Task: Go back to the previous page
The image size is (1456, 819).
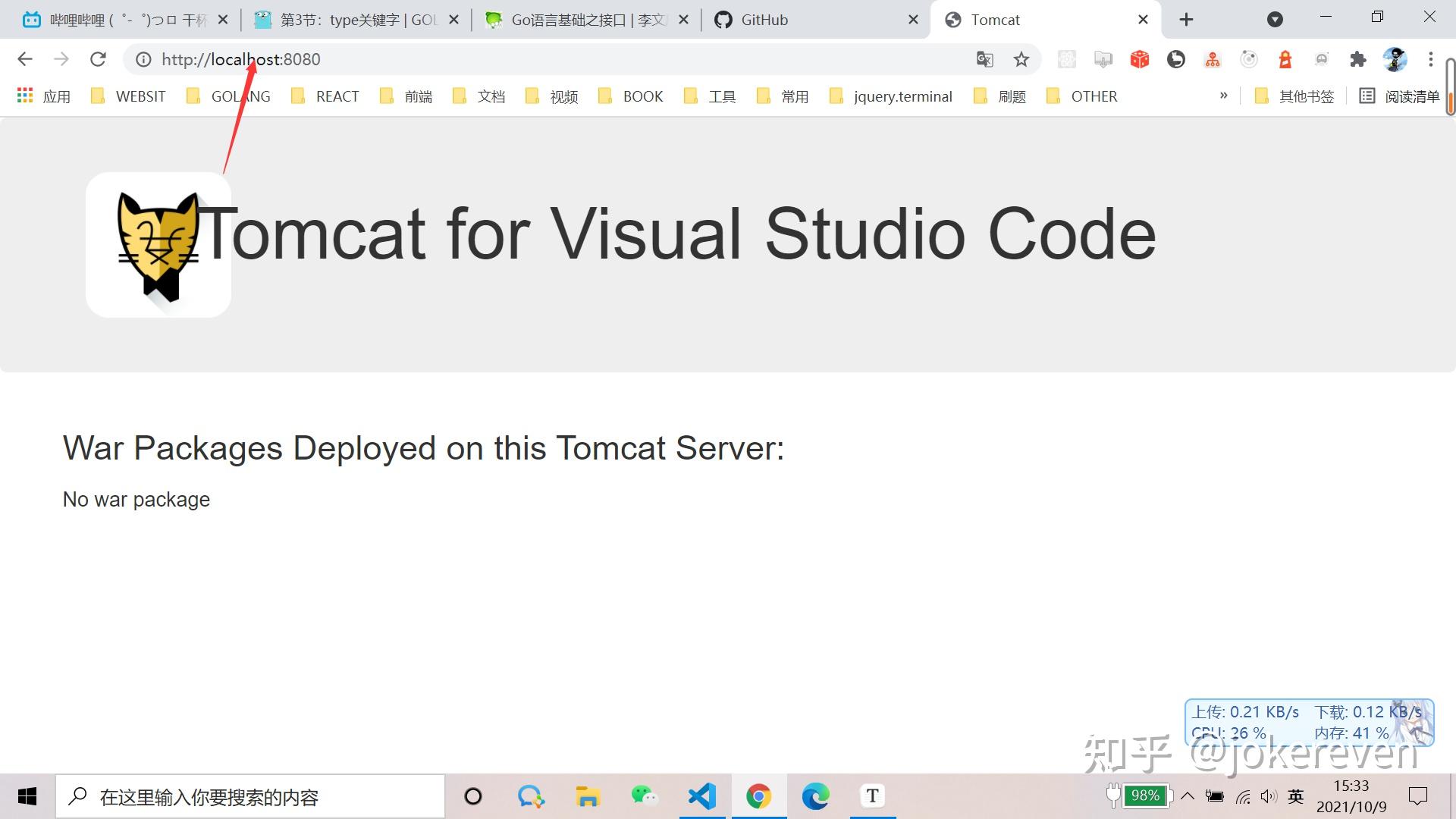Action: coord(25,59)
